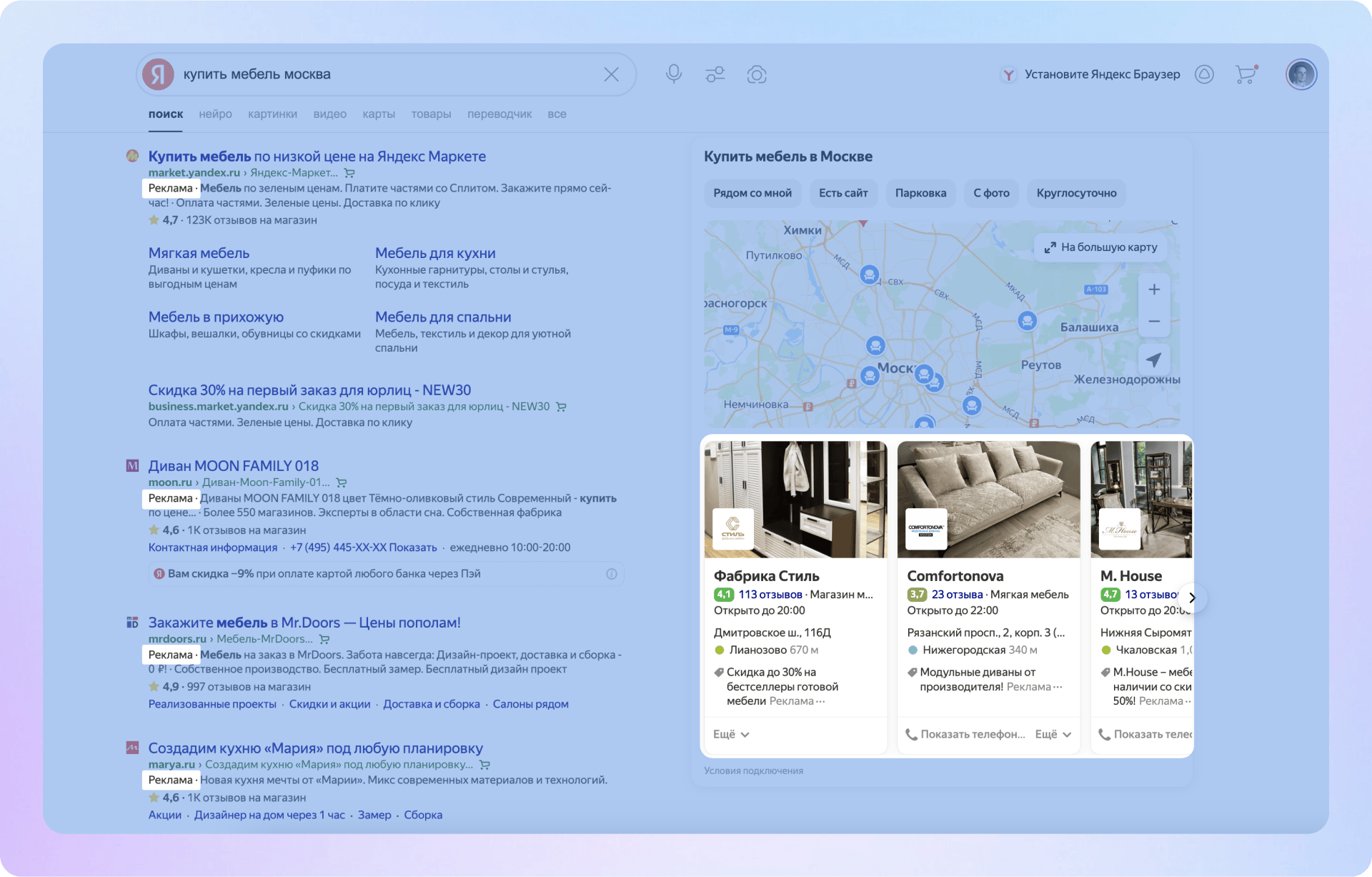Switch to the товары tab
Screen dimensions: 1372x877
coord(431,114)
